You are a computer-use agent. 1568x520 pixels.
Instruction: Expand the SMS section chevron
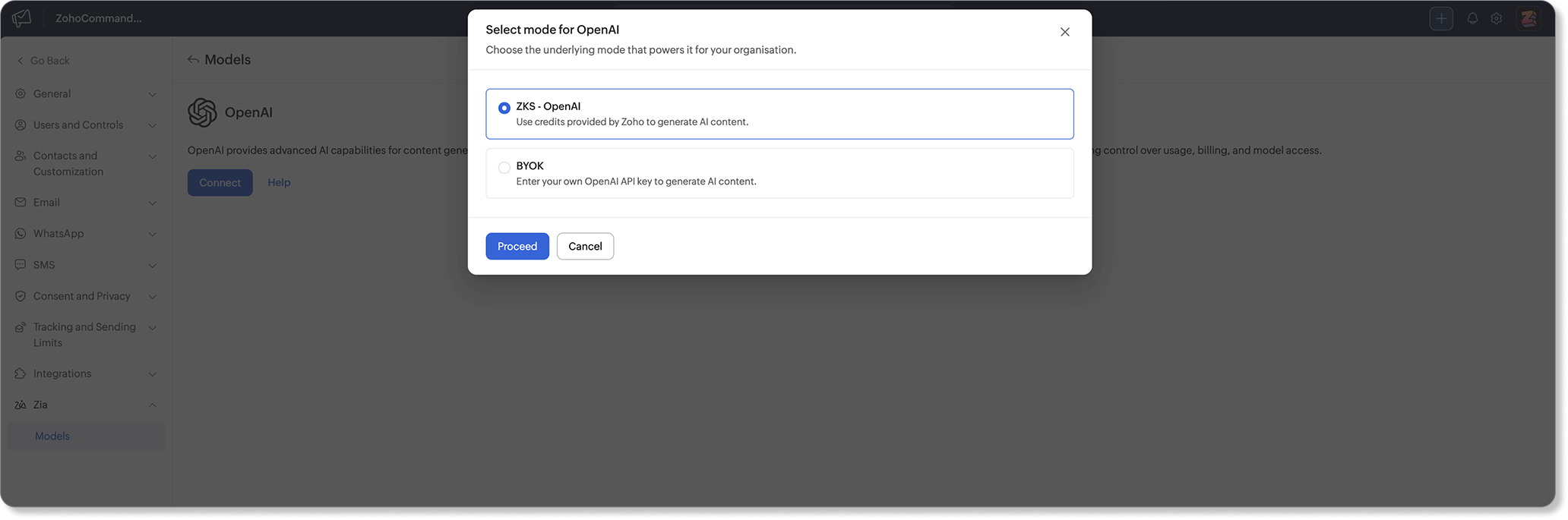(x=153, y=266)
